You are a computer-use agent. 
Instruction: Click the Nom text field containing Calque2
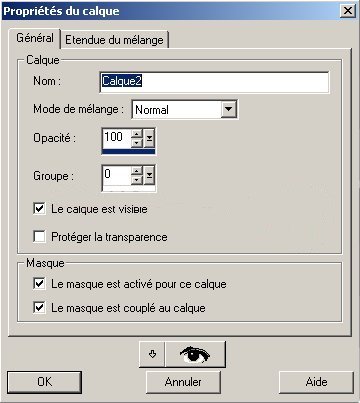214,82
